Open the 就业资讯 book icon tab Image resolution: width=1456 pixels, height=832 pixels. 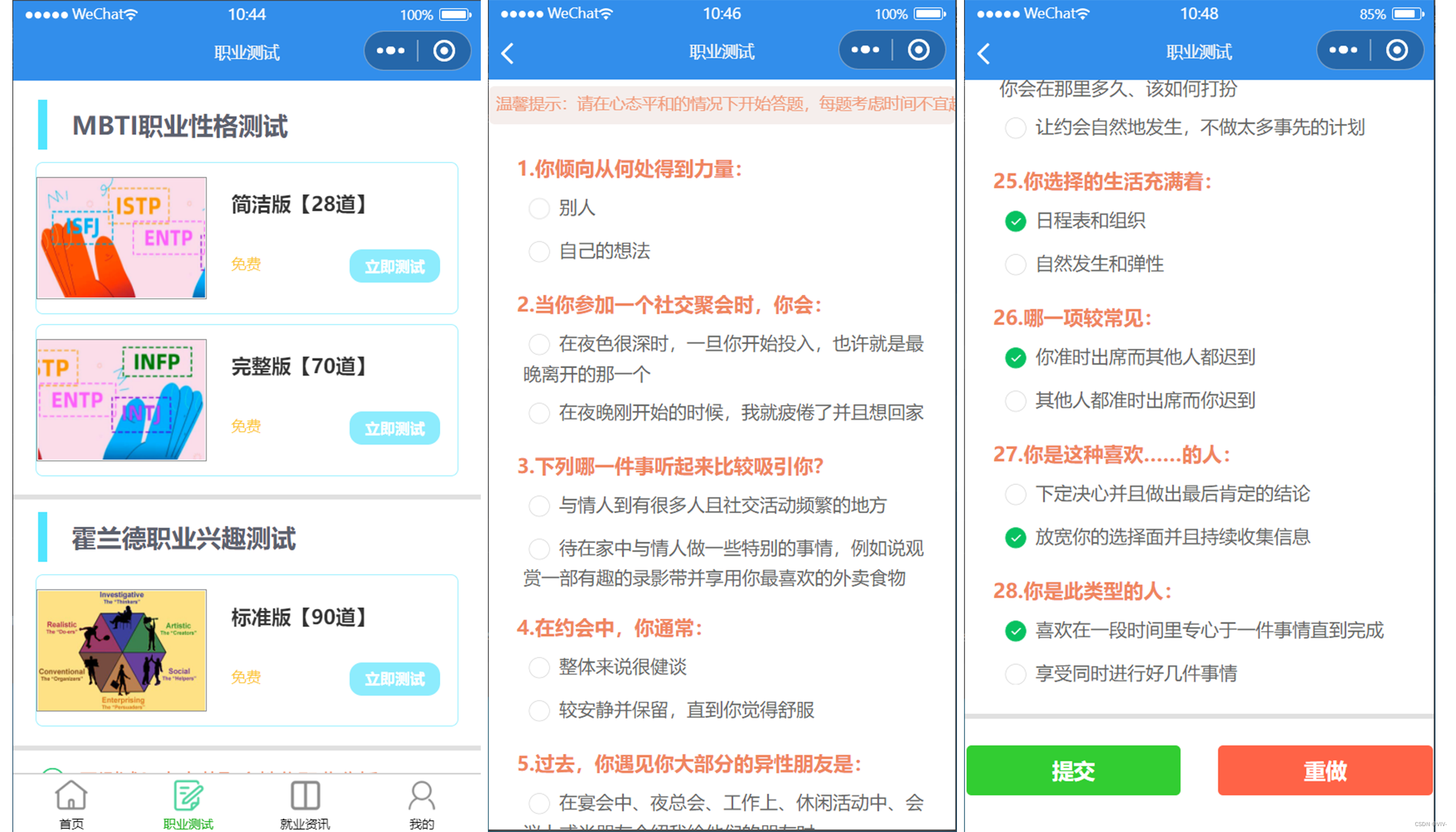pyautogui.click(x=305, y=796)
